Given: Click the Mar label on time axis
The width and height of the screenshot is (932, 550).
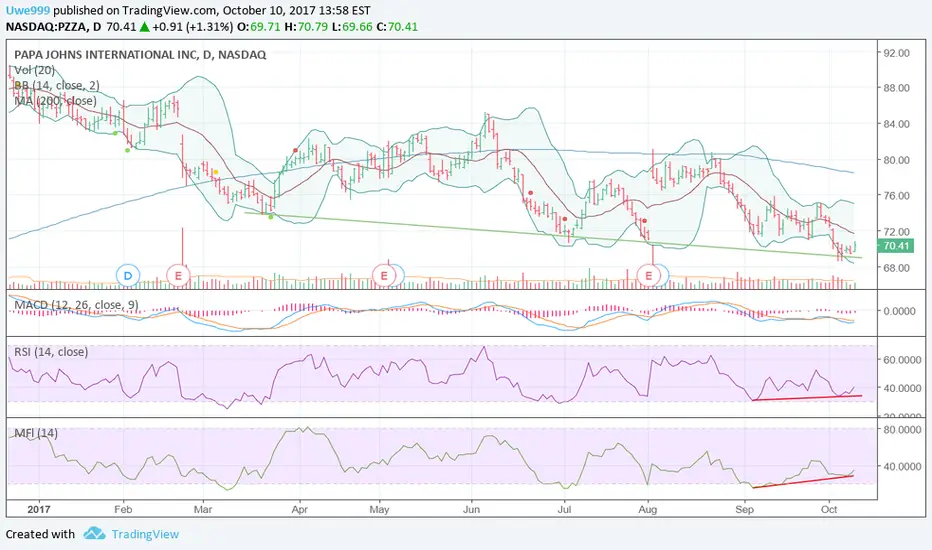Looking at the screenshot, I should (x=203, y=510).
